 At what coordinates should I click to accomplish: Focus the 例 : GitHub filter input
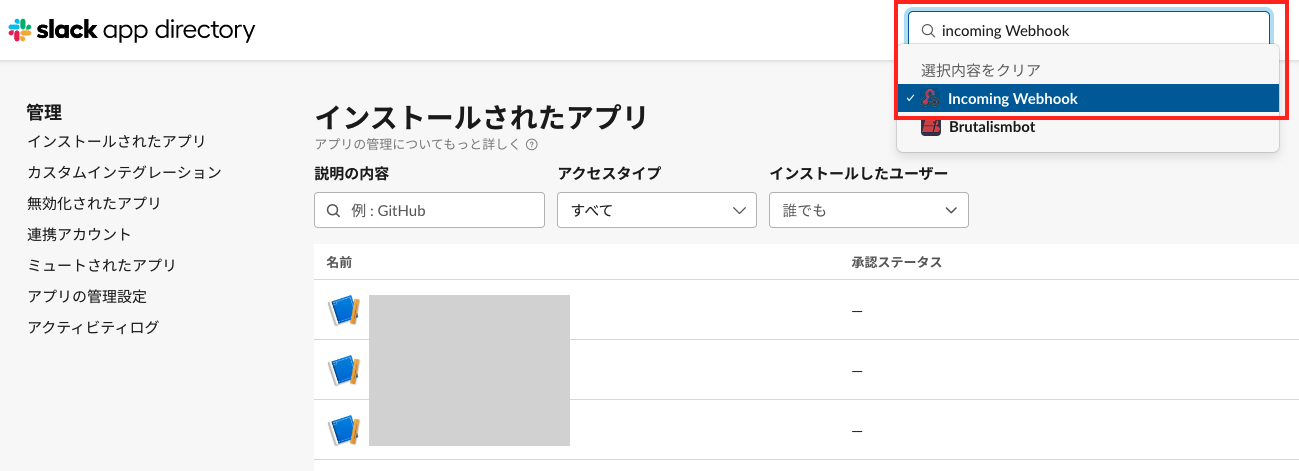pos(429,210)
